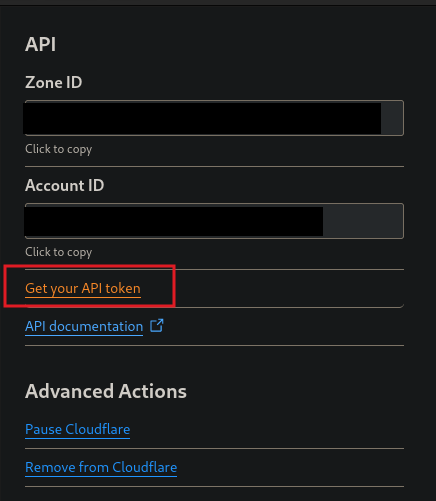Click the Get your API token link
The width and height of the screenshot is (436, 501).
83,288
